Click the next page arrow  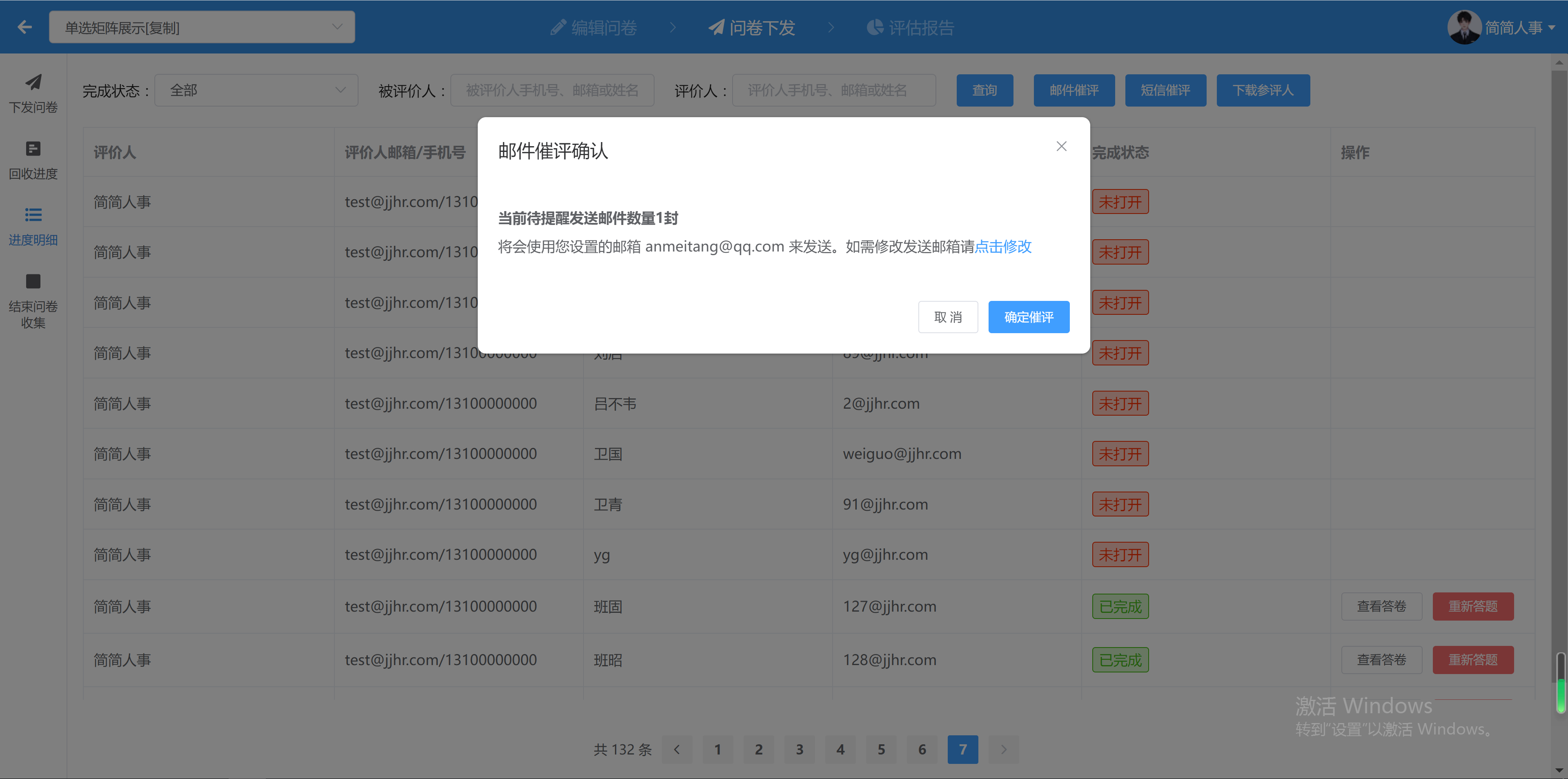pos(1003,749)
